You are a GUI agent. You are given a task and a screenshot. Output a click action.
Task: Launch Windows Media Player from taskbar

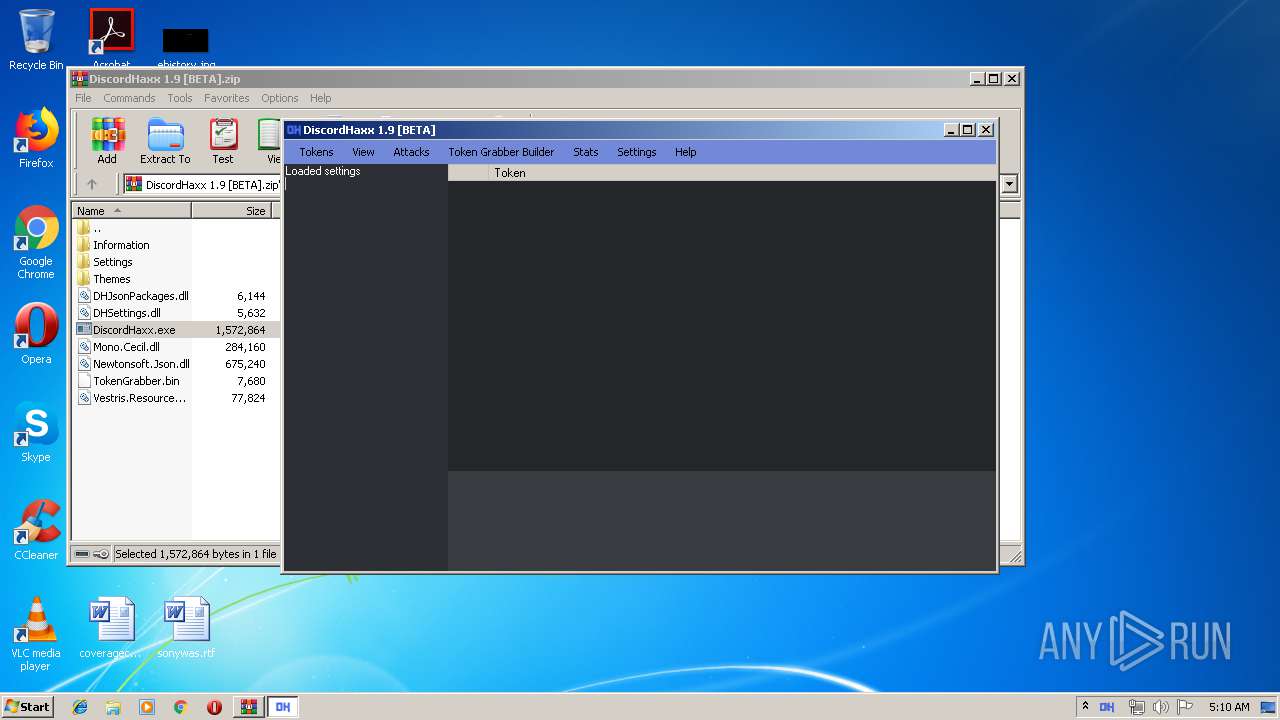[147, 707]
